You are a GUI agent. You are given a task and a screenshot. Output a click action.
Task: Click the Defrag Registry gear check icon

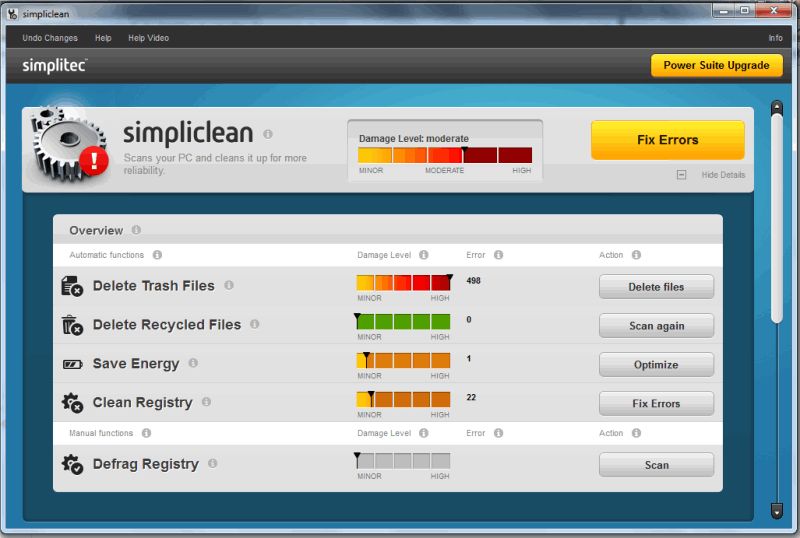point(72,464)
